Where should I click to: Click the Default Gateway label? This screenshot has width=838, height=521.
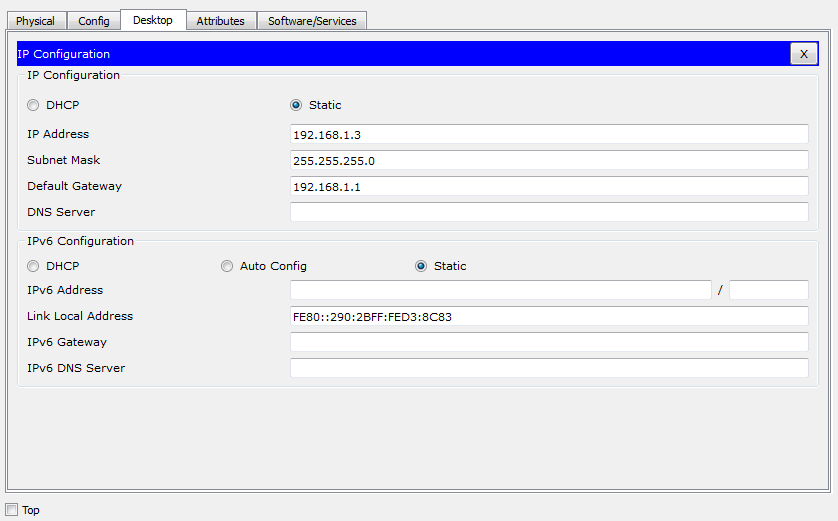point(74,186)
